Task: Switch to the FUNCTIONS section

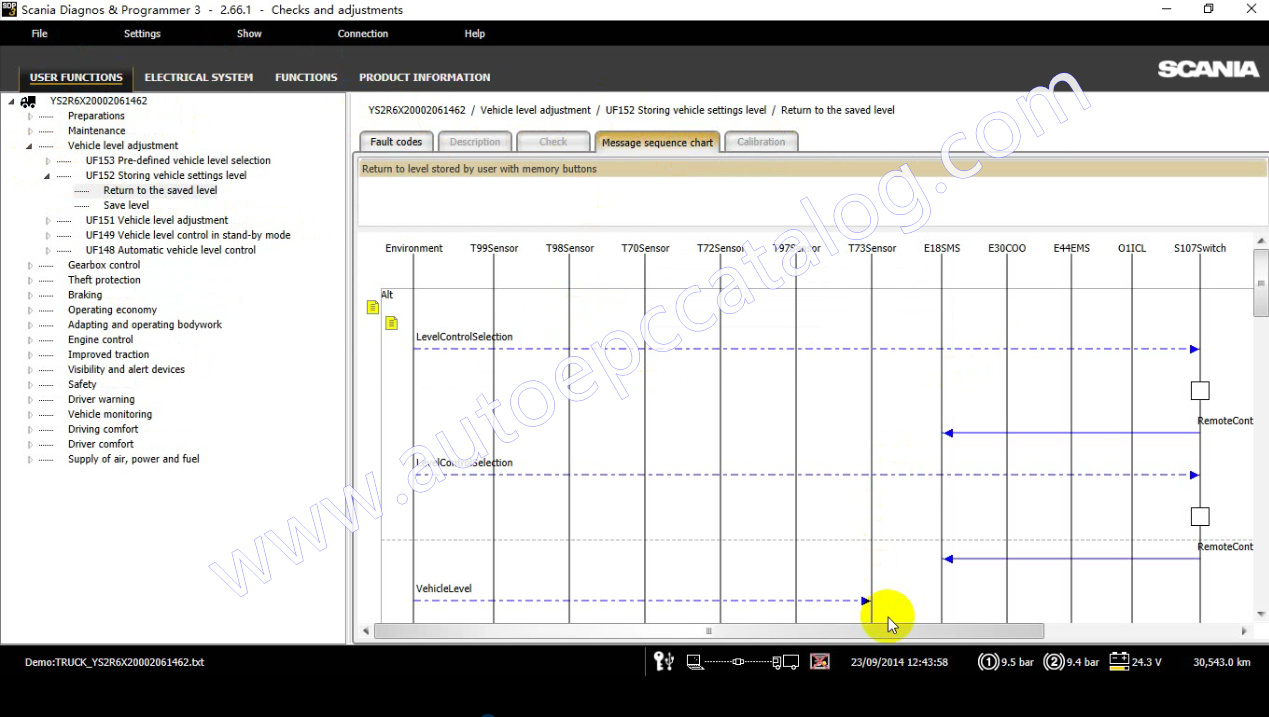Action: click(x=306, y=77)
